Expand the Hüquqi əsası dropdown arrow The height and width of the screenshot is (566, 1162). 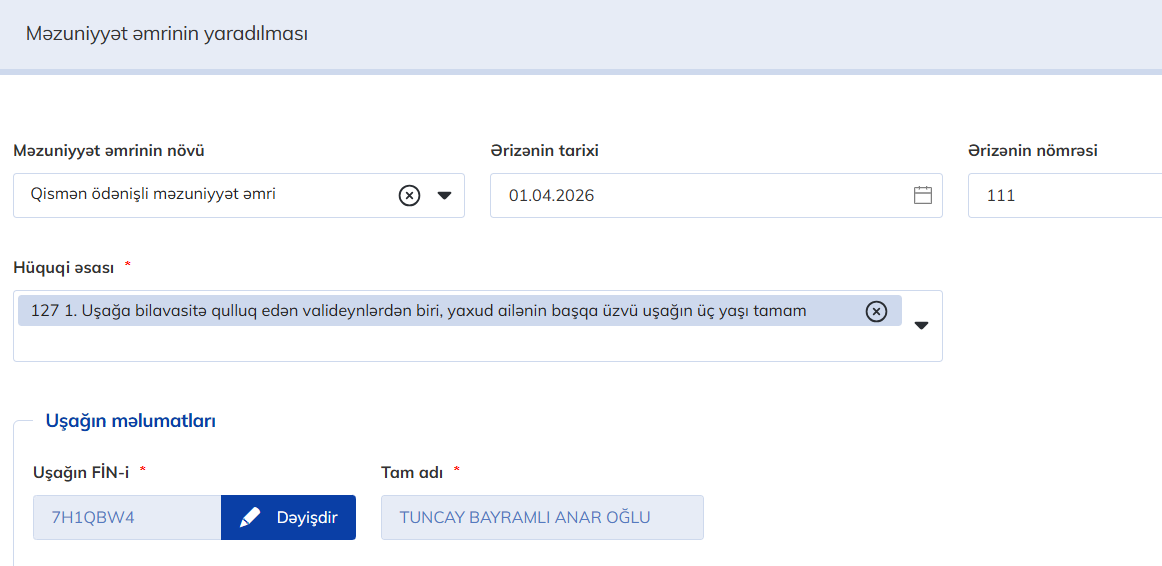coord(921,325)
